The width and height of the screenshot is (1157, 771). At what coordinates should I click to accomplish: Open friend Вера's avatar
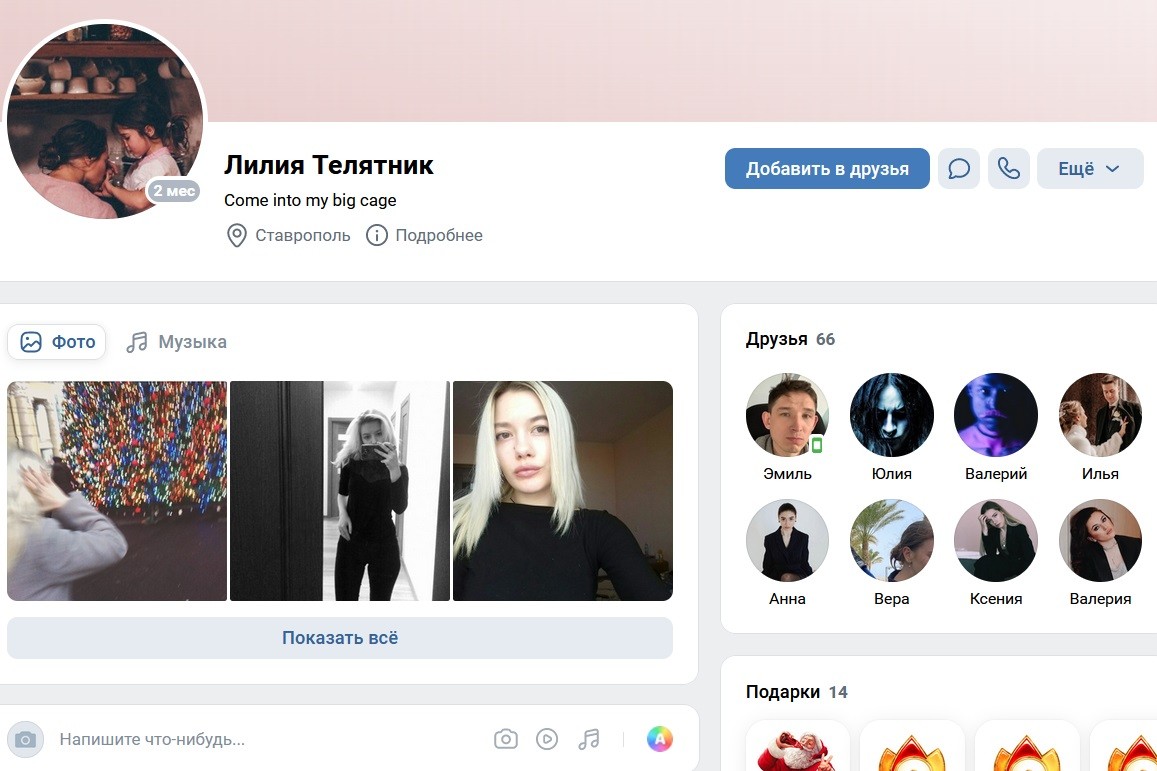coord(891,540)
